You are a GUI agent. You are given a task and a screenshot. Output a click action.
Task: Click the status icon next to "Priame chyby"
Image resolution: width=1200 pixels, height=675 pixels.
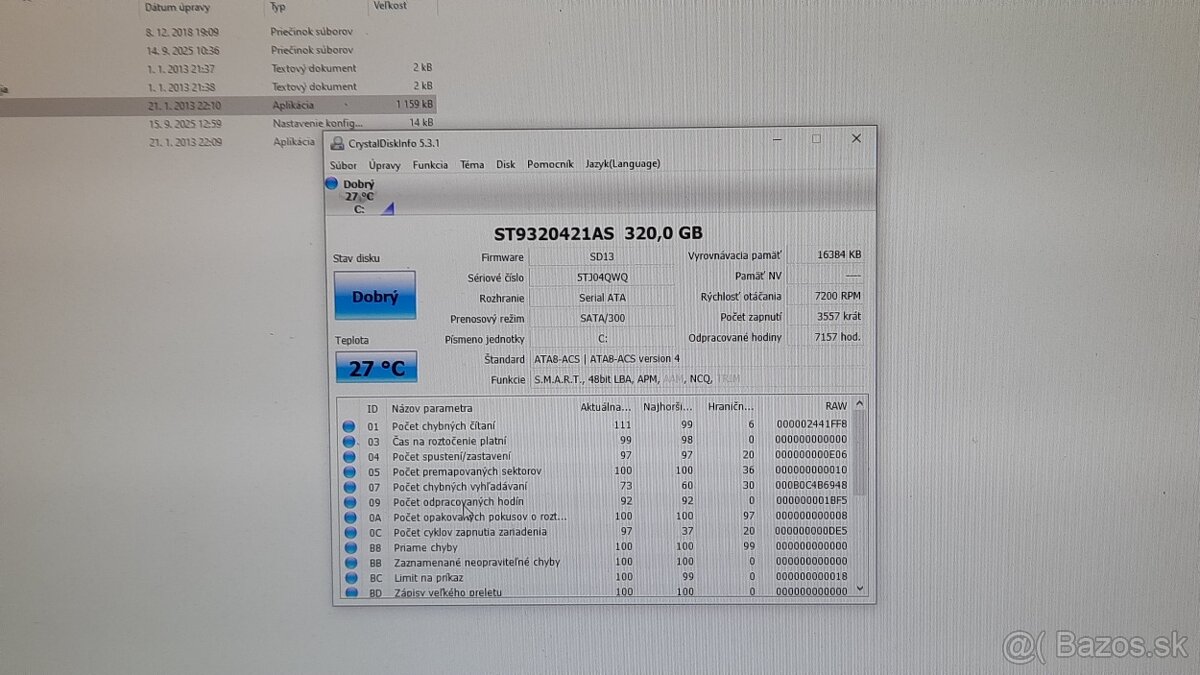click(x=350, y=547)
